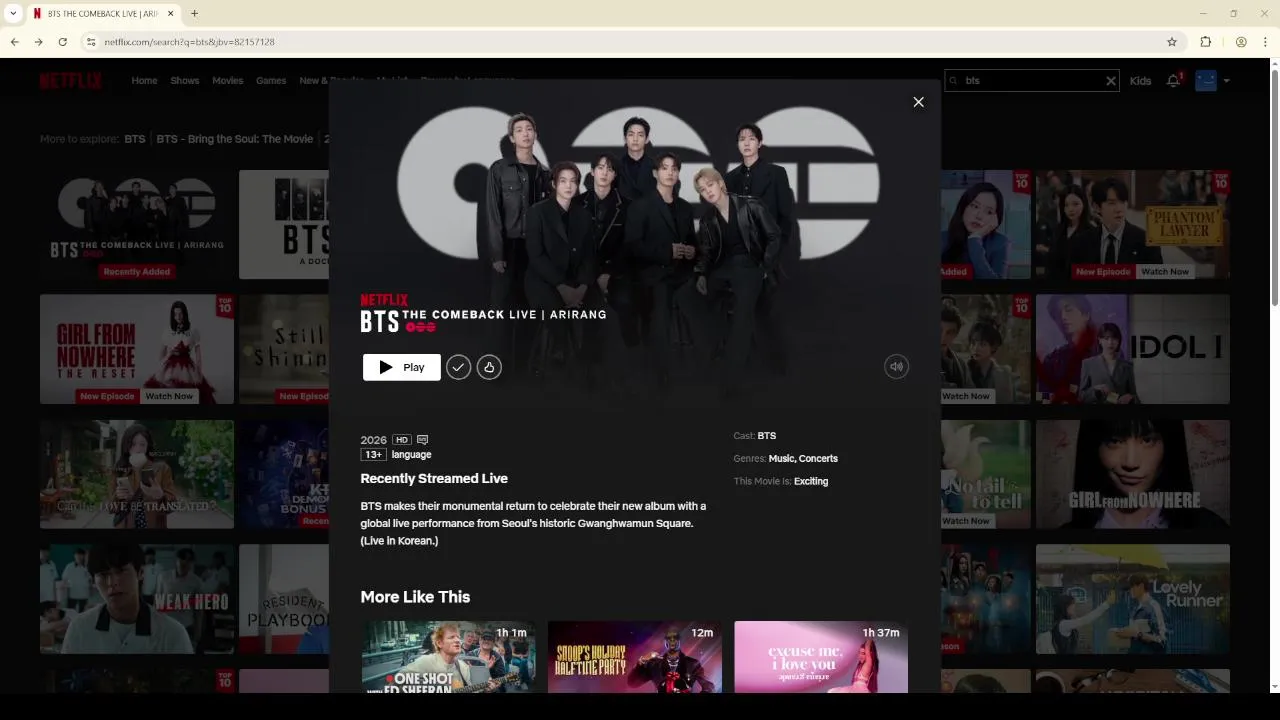The width and height of the screenshot is (1280, 720).
Task: Expand the tab search dropdown
Action: tap(13, 14)
